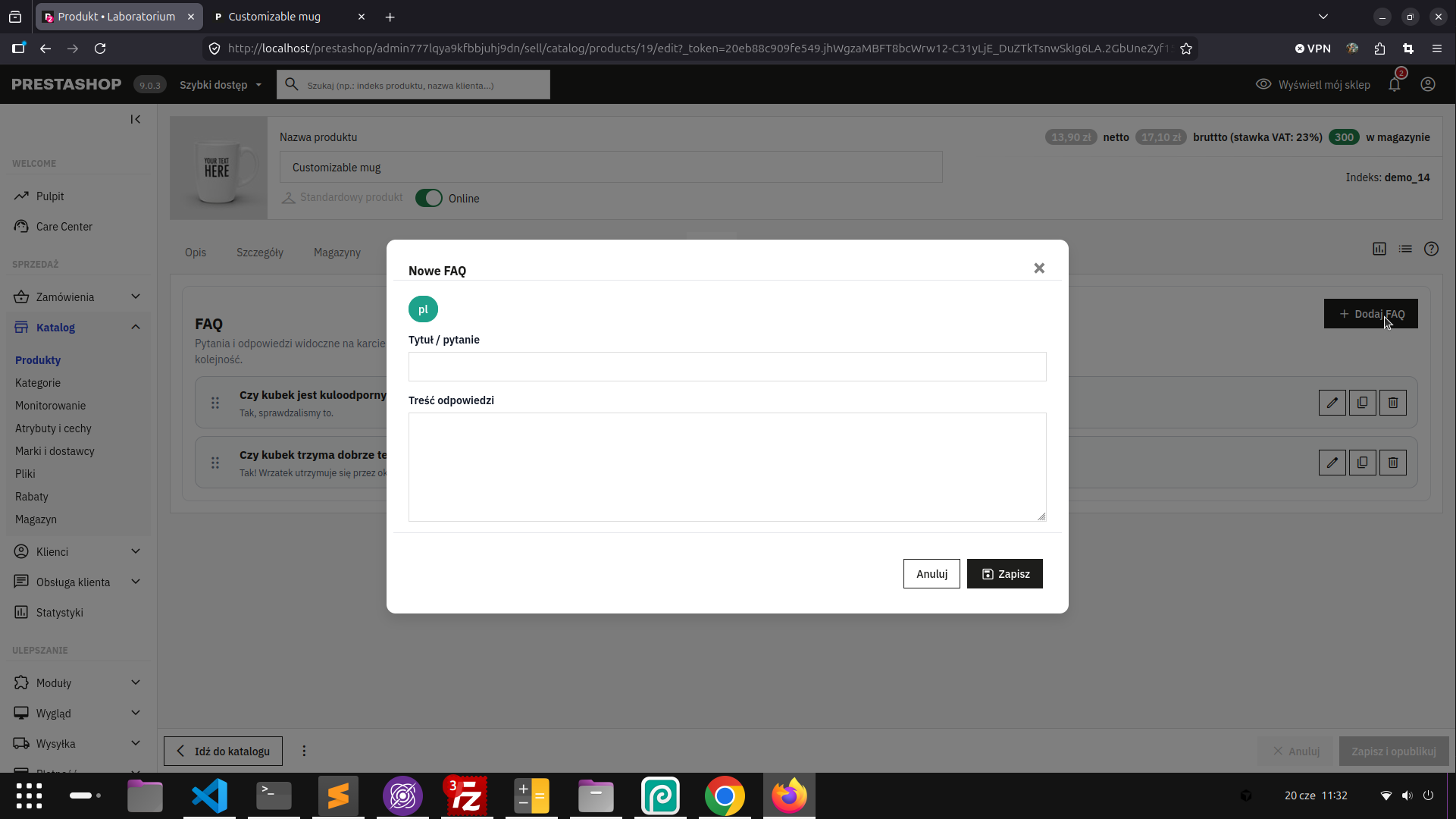Edit the 'Czy kubek jest kuloodporny' FAQ

[x=1332, y=403]
